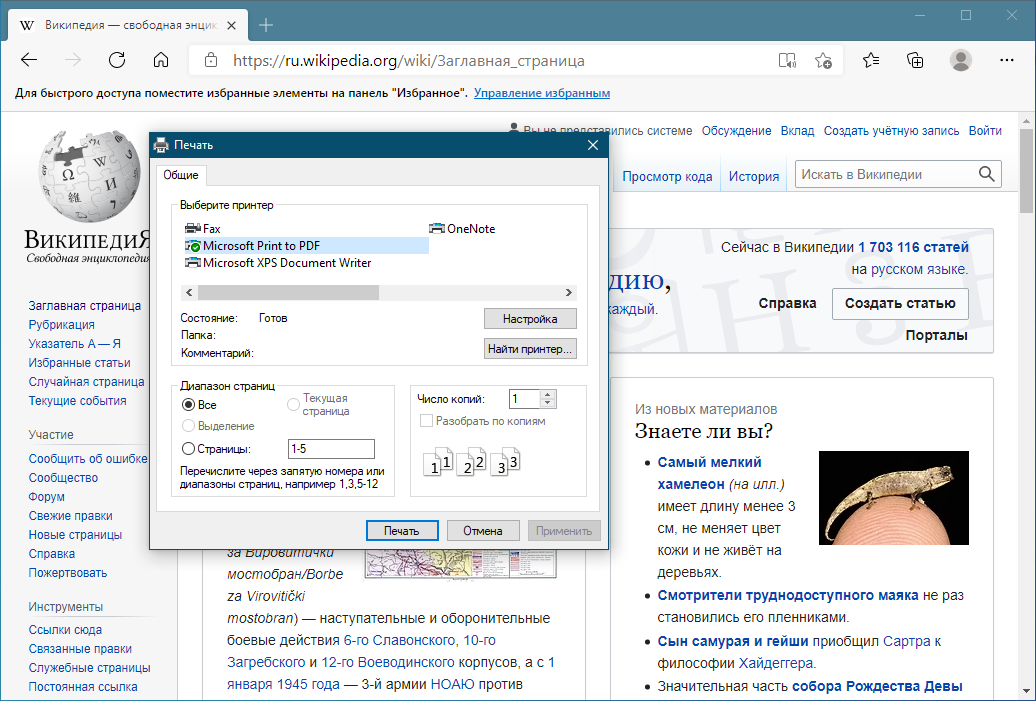The height and width of the screenshot is (701, 1036).
Task: Open printer Настройка button
Action: pos(530,319)
